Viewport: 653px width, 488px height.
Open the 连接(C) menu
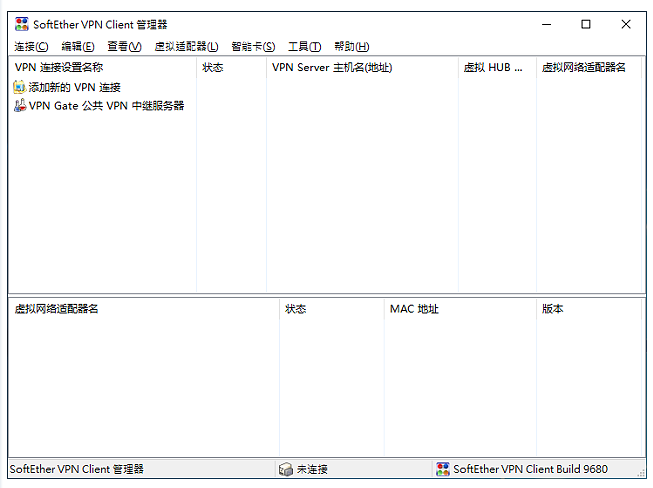click(x=31, y=46)
